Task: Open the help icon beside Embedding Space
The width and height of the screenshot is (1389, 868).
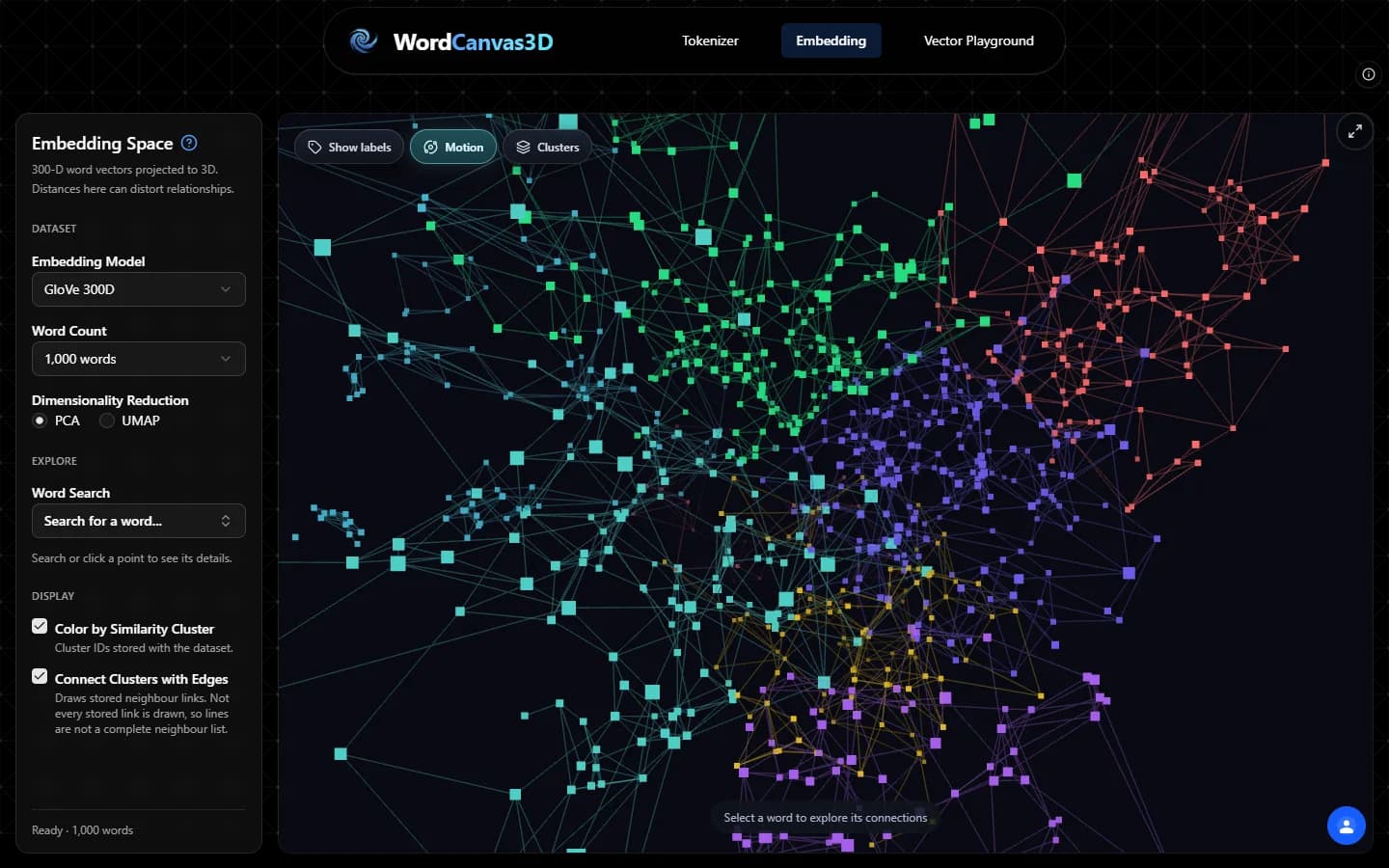Action: (x=189, y=143)
